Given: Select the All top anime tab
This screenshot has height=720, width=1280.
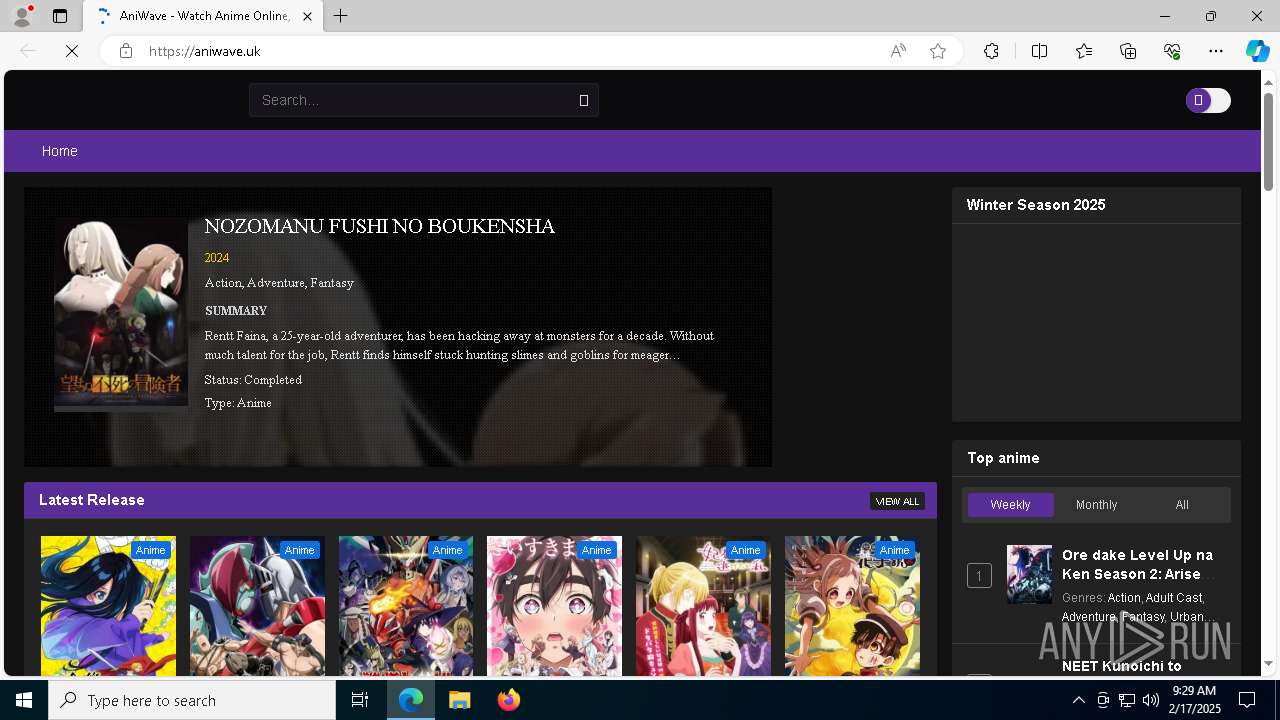Looking at the screenshot, I should (x=1182, y=505).
